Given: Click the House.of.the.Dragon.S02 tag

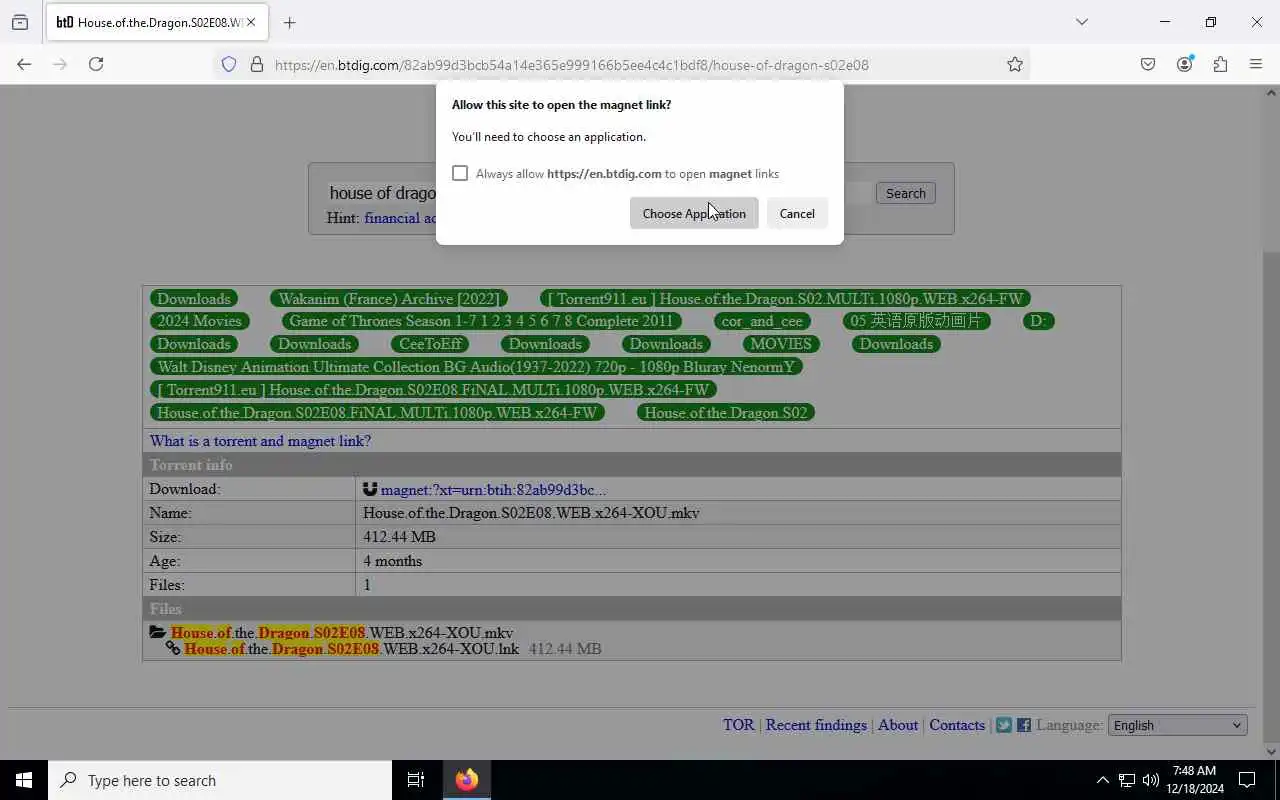Looking at the screenshot, I should [x=726, y=412].
